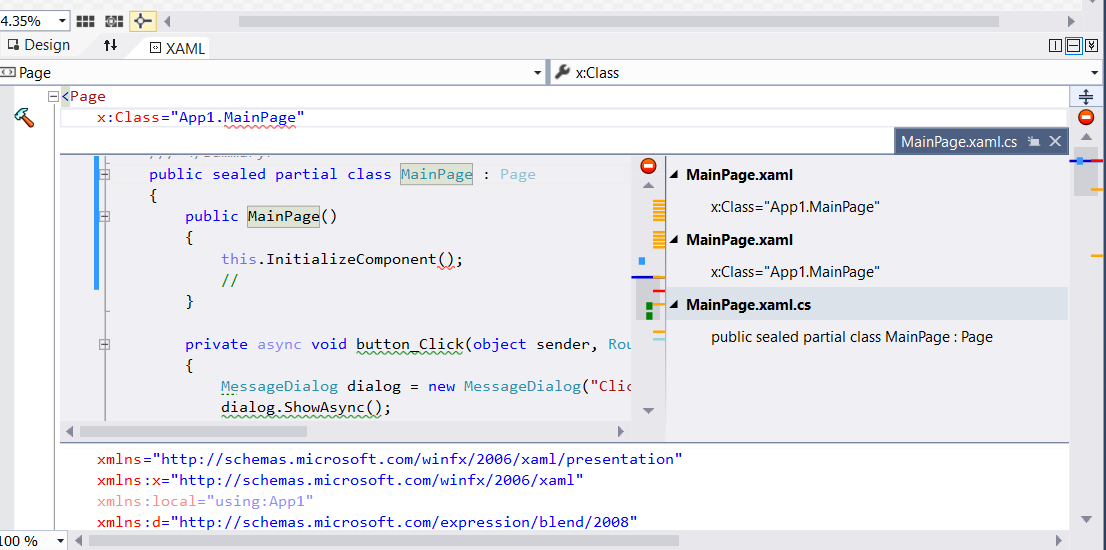Click the peek horizontal scroll right arrow
Screen dimensions: 1106x550
point(621,431)
